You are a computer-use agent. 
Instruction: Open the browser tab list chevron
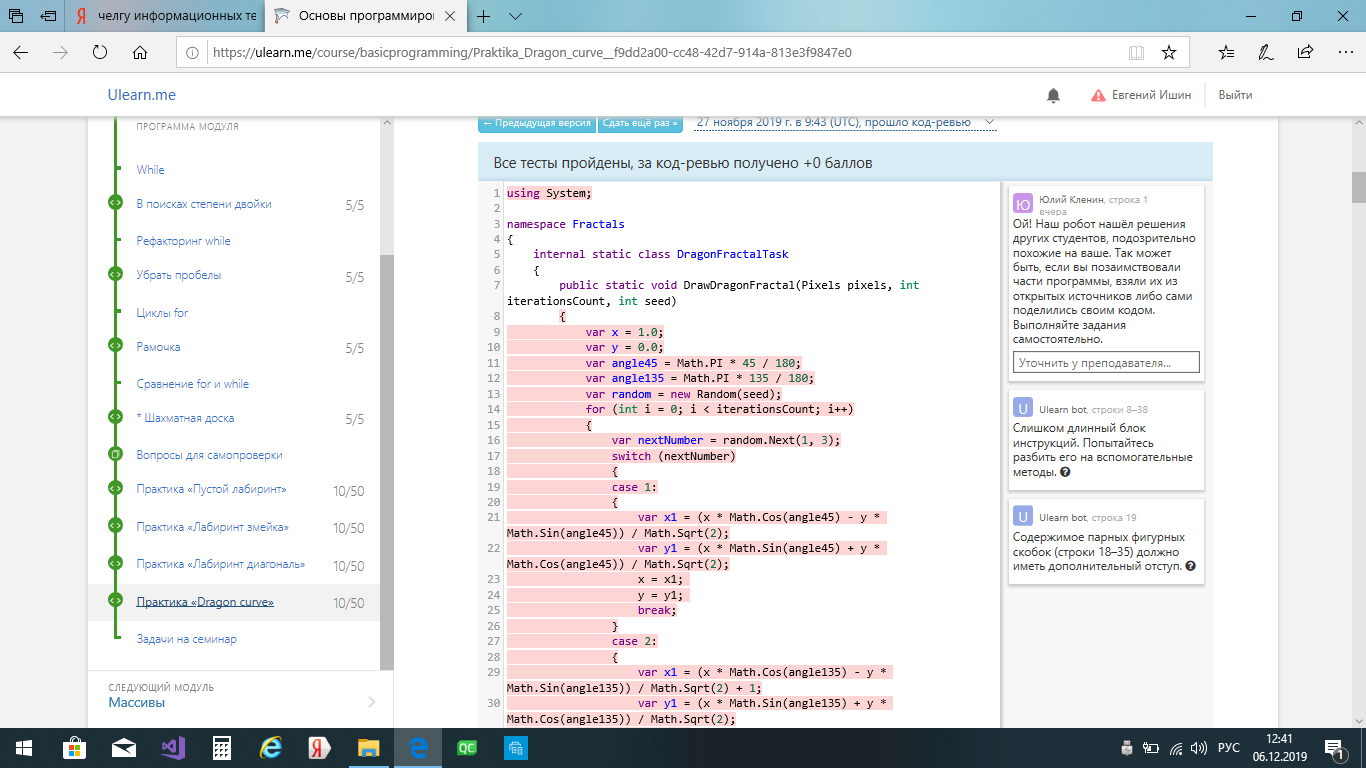(516, 16)
